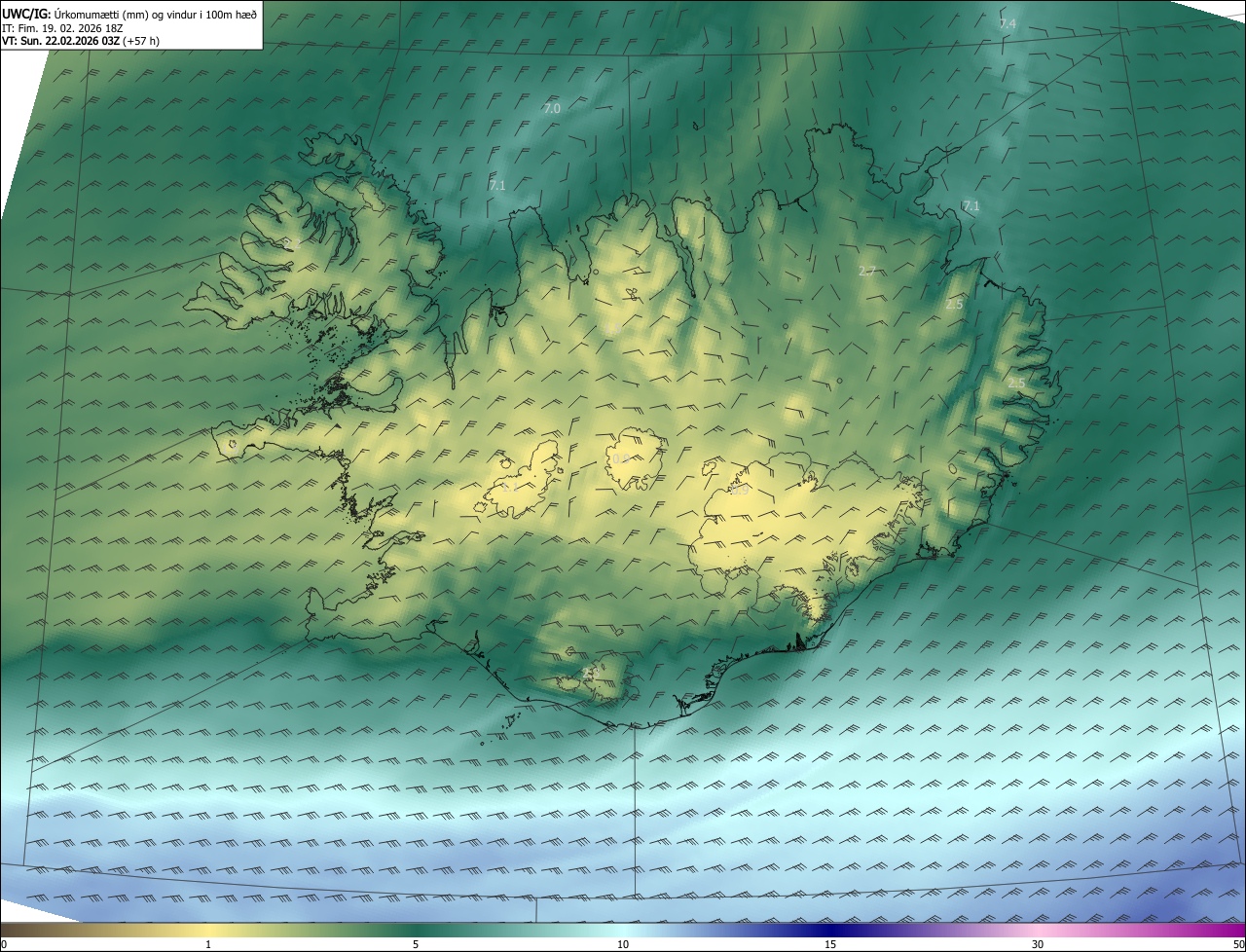The image size is (1246, 952).
Task: Click the '7.0' value label on the map
Action: coord(552,109)
